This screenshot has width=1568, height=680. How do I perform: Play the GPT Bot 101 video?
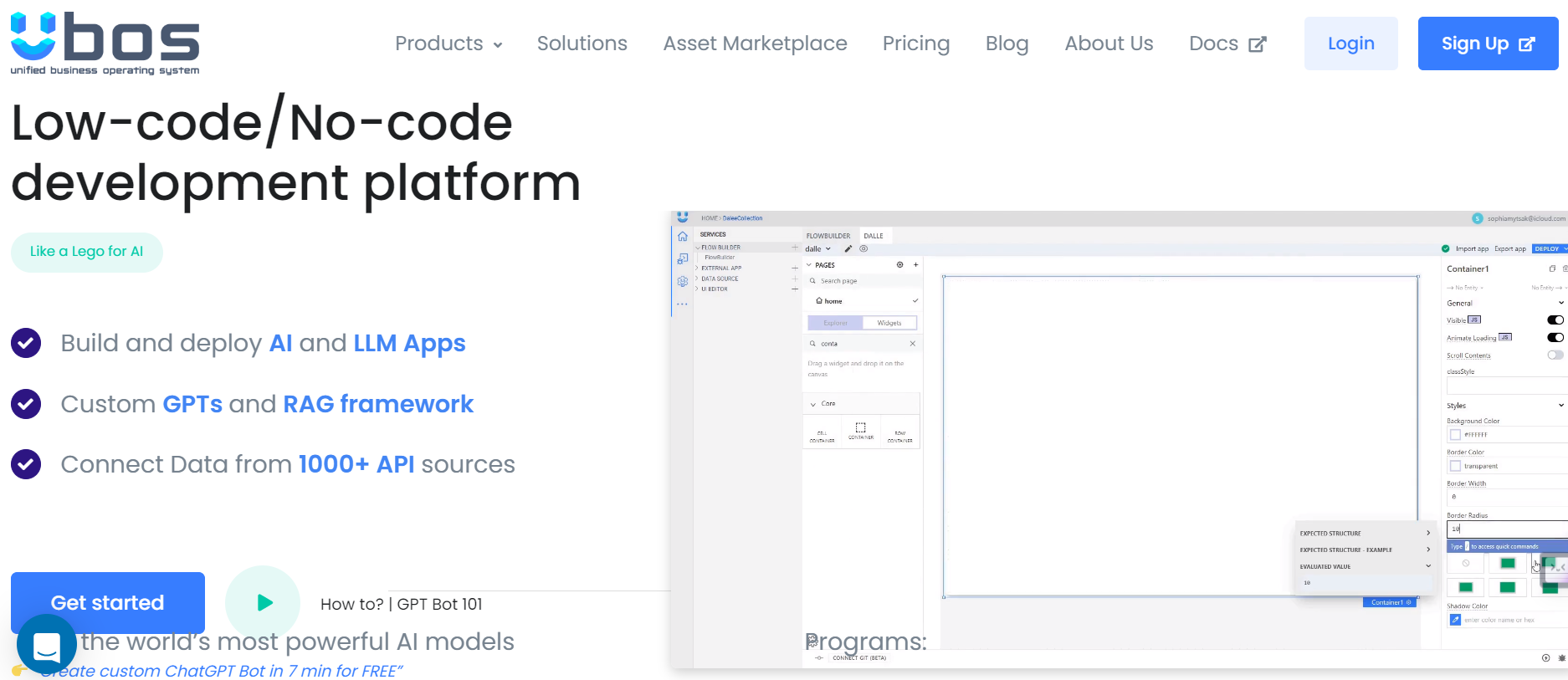263,602
